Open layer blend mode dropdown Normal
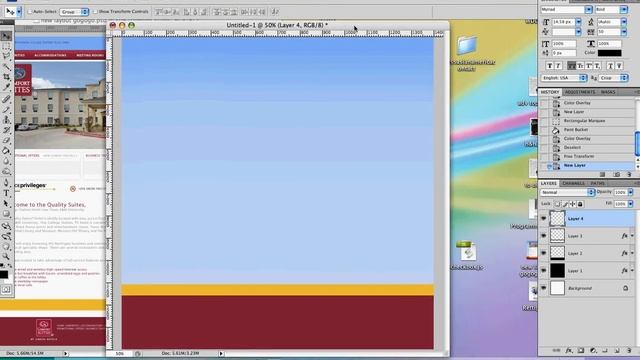The height and width of the screenshot is (360, 640). pos(567,192)
